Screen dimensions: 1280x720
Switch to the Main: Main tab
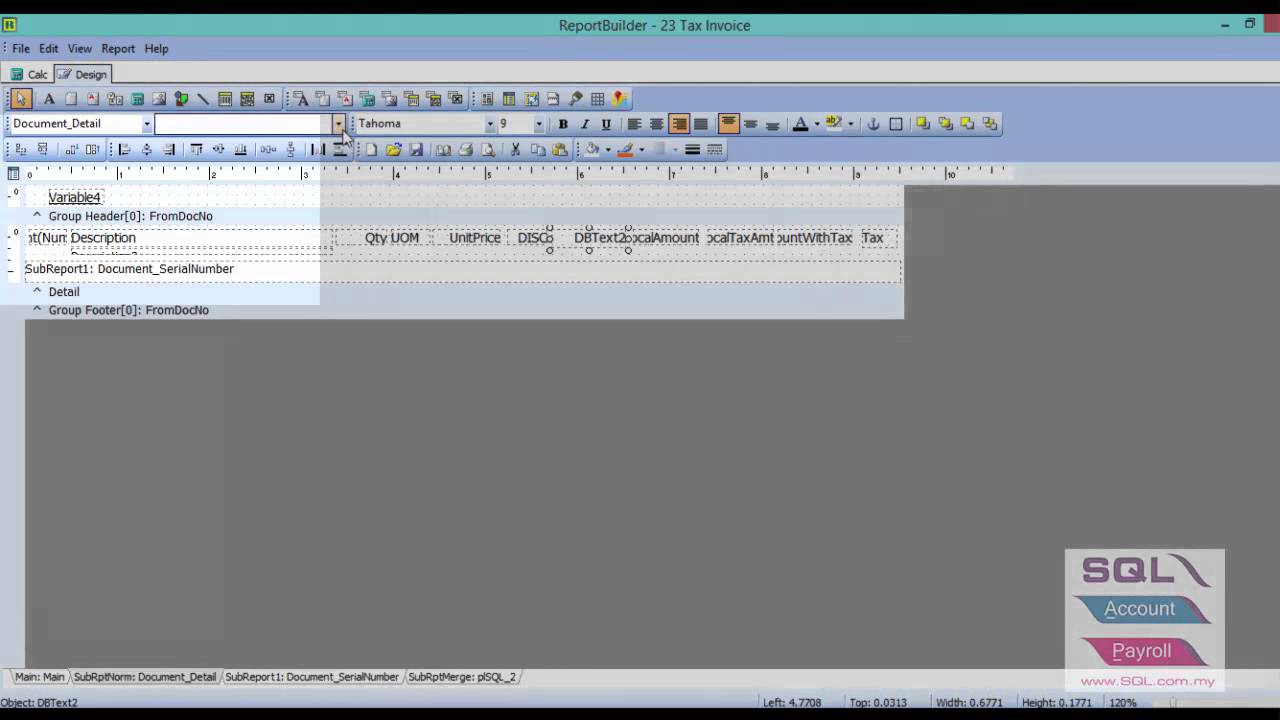tap(39, 677)
